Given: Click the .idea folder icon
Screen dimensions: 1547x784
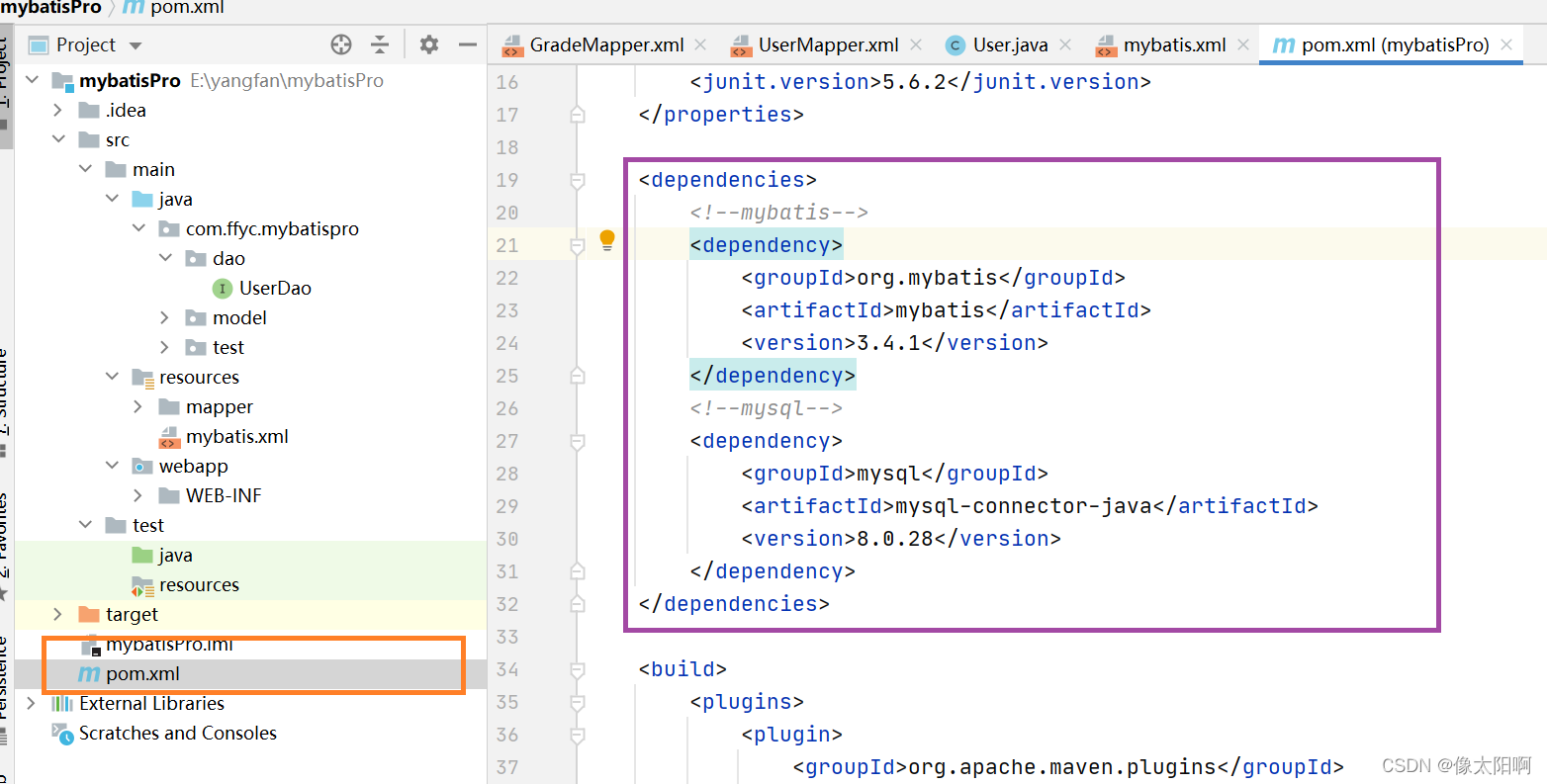Looking at the screenshot, I should tap(89, 110).
